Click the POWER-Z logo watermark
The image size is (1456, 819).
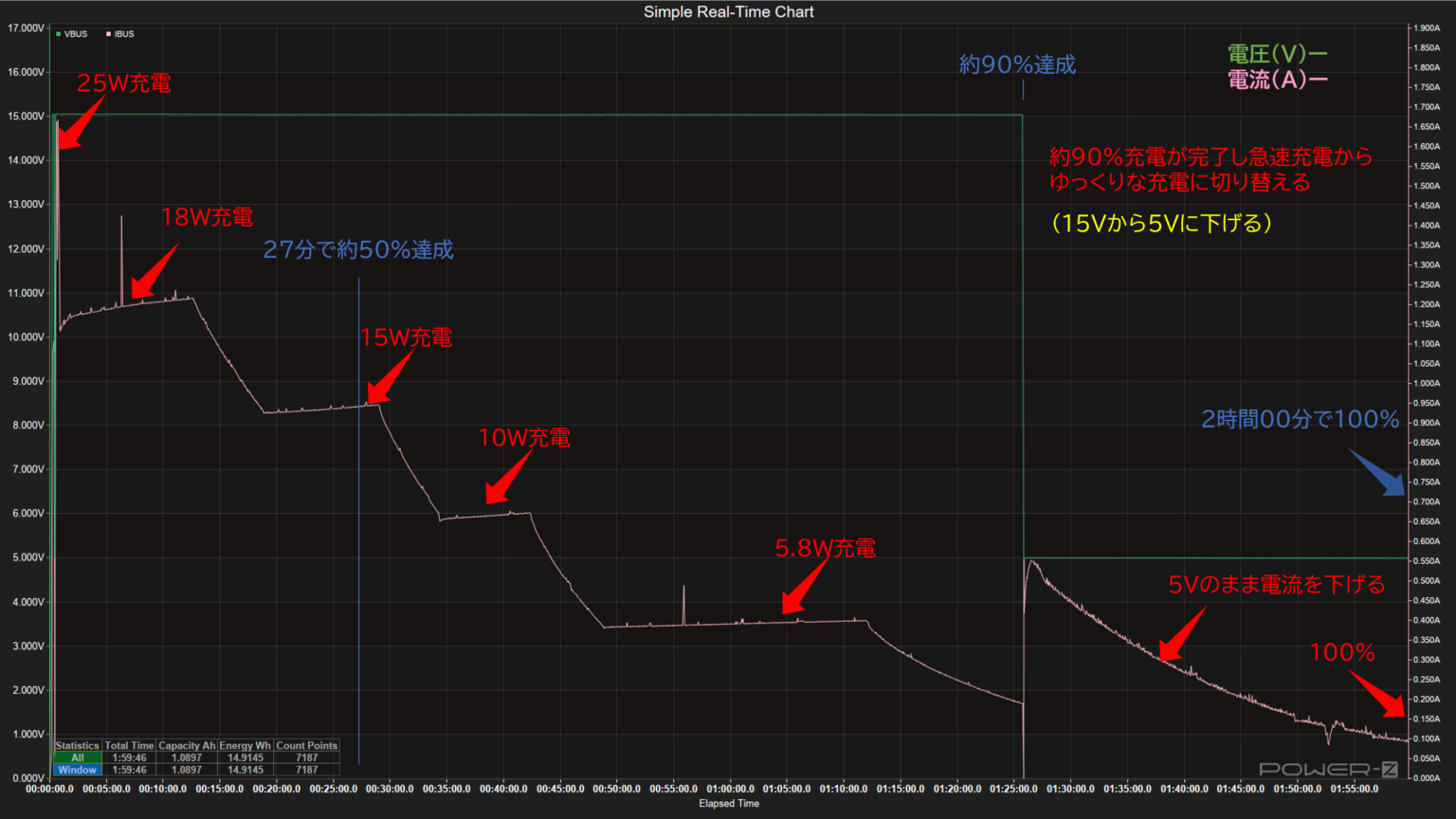(1328, 769)
